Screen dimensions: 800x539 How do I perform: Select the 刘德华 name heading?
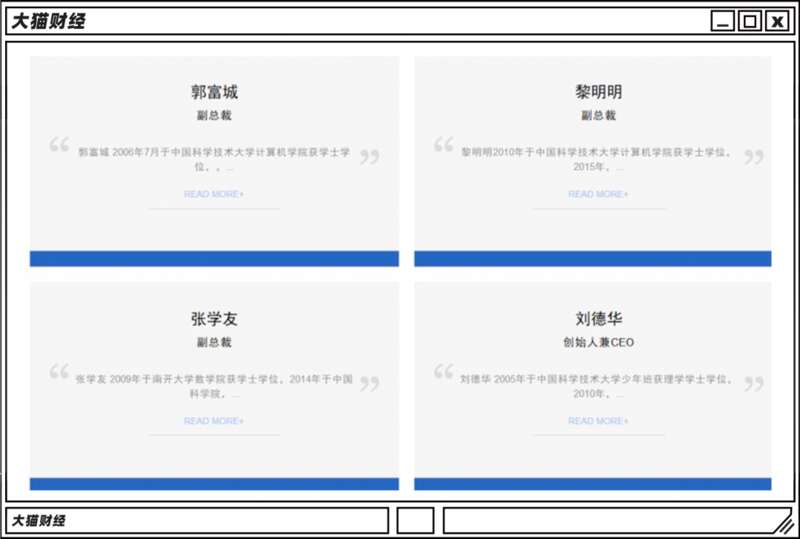point(598,318)
